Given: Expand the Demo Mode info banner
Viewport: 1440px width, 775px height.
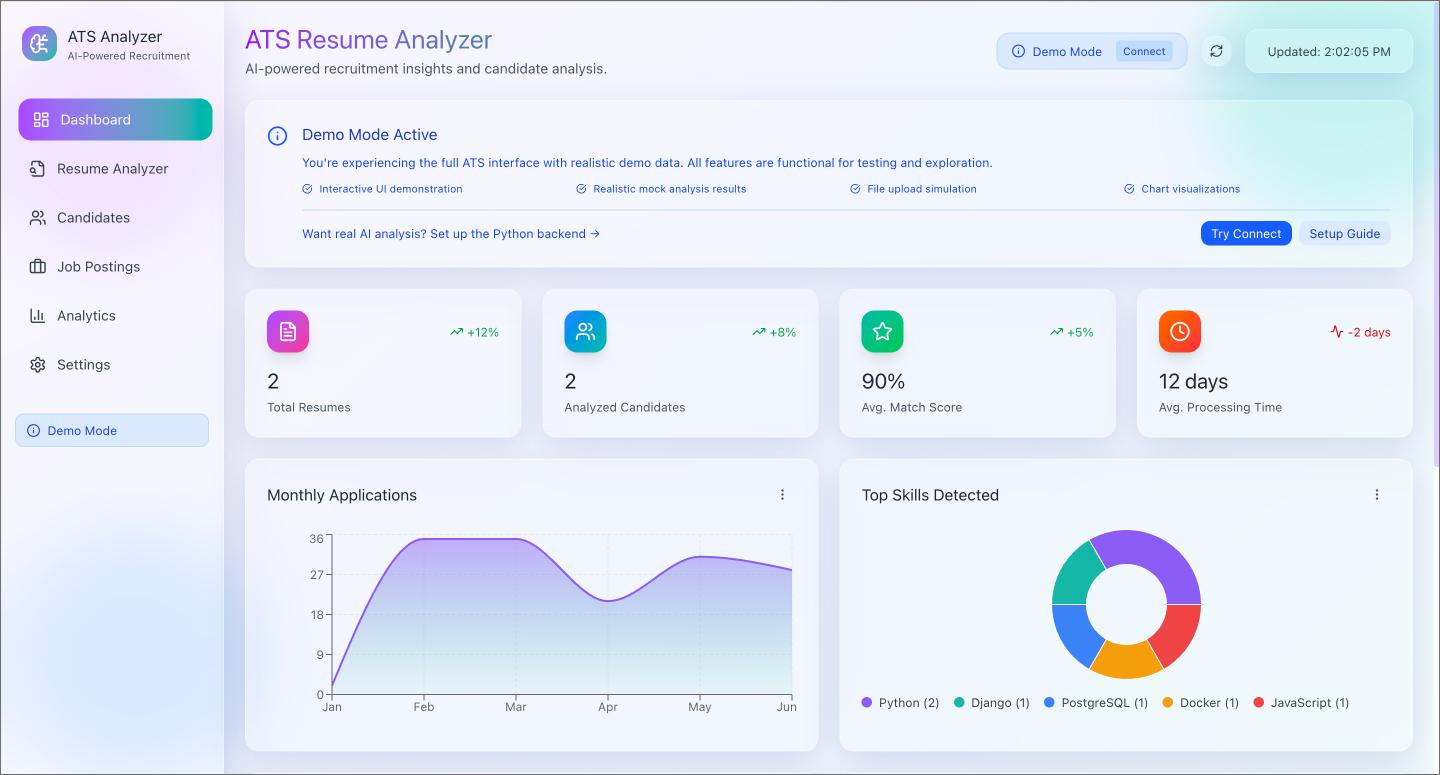Looking at the screenshot, I should click(277, 136).
